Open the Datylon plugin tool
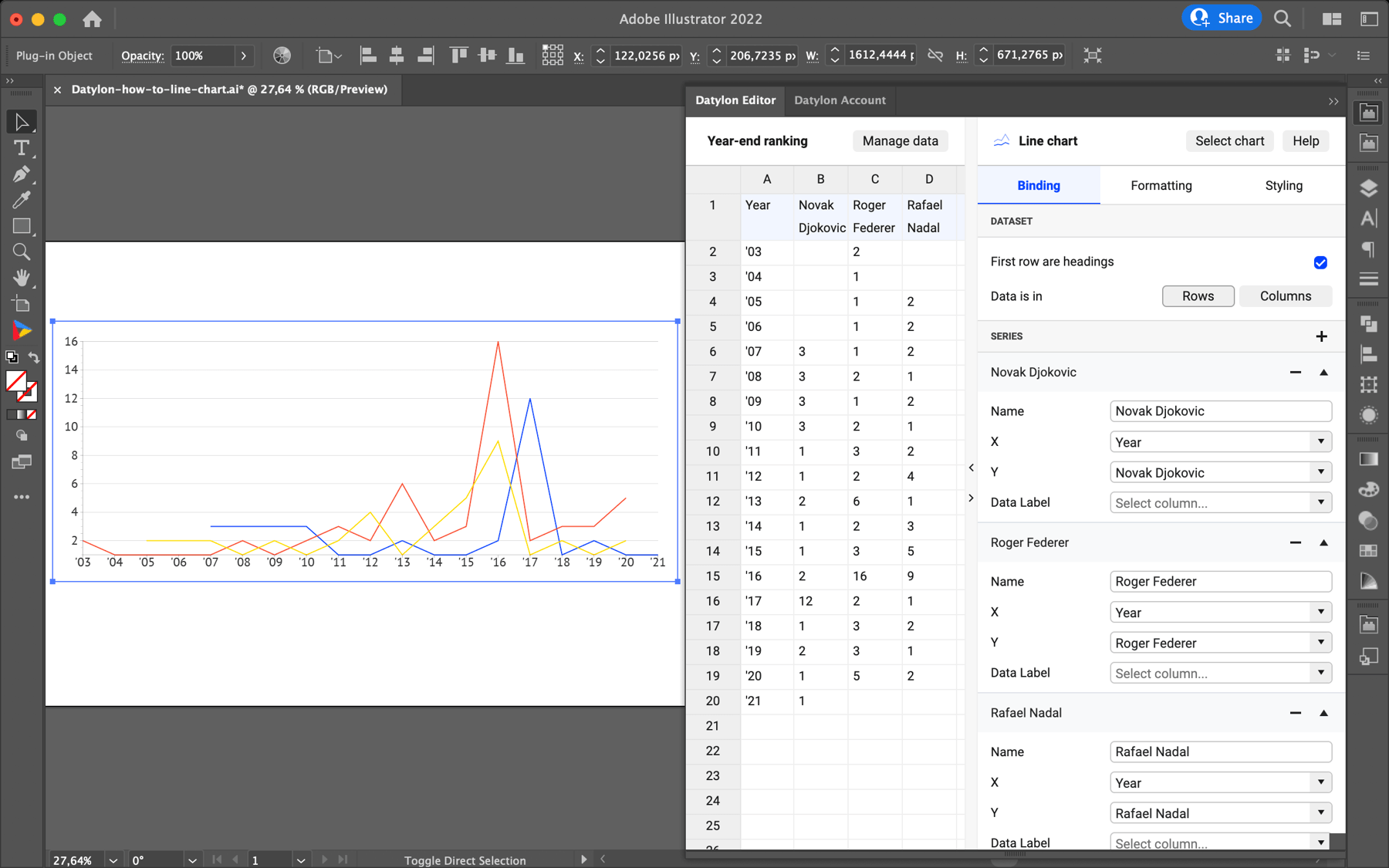The width and height of the screenshot is (1389, 868). [21, 330]
